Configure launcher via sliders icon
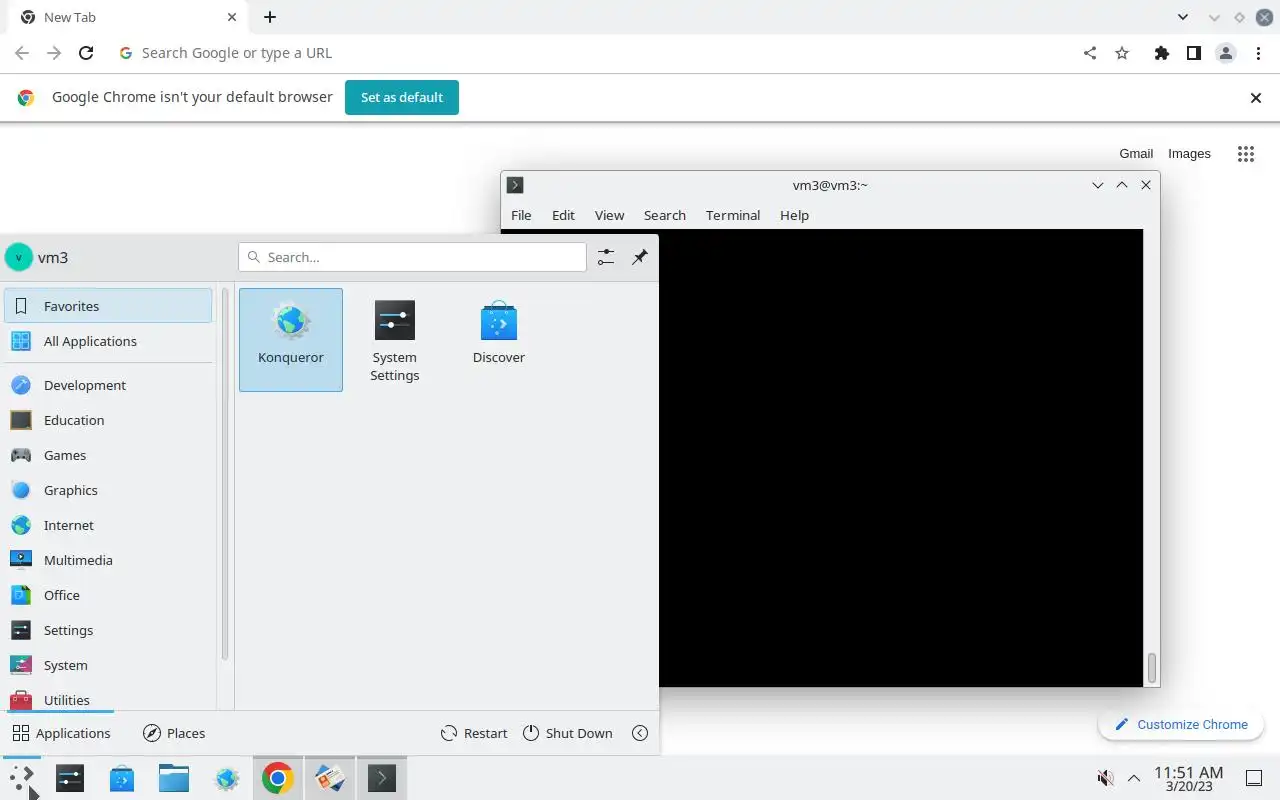 pos(606,257)
